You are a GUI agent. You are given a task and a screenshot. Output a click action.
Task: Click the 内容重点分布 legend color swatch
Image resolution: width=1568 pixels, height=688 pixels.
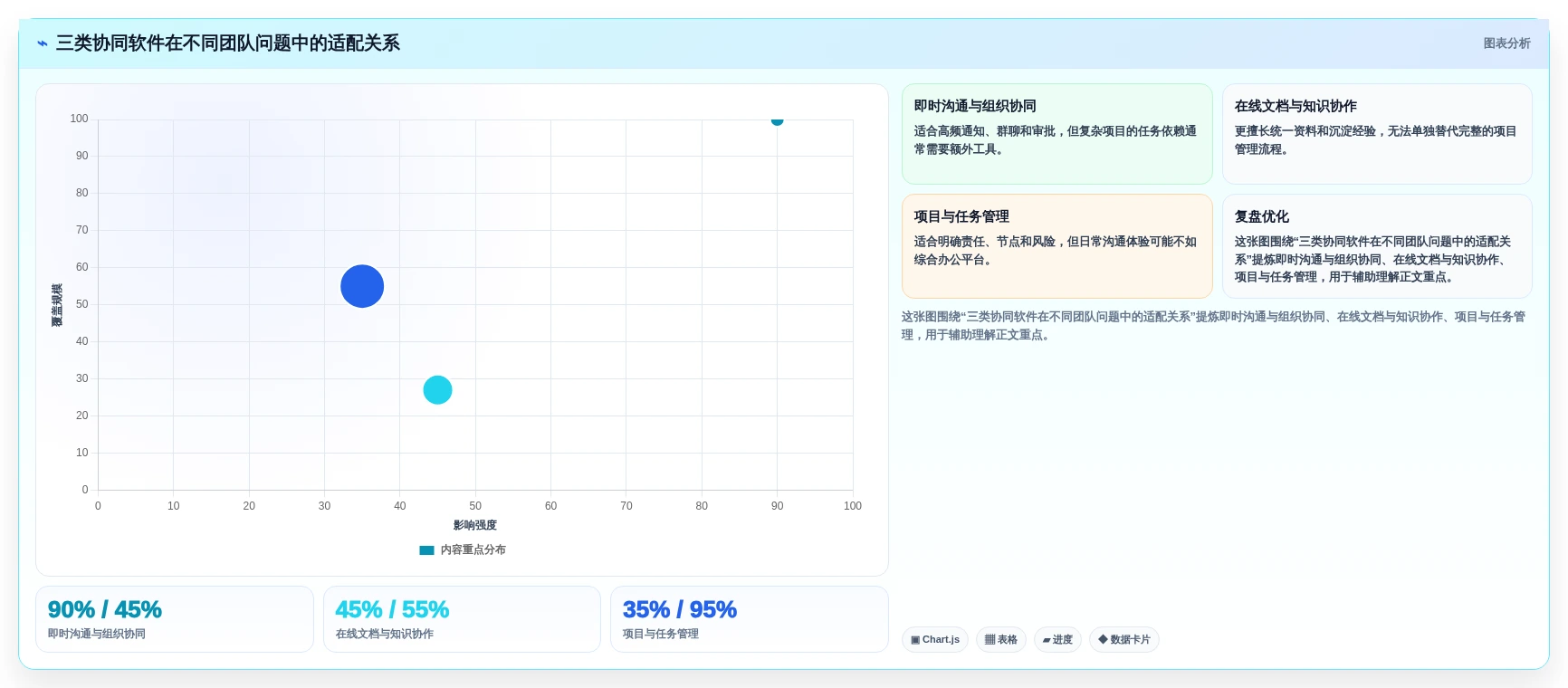click(426, 550)
